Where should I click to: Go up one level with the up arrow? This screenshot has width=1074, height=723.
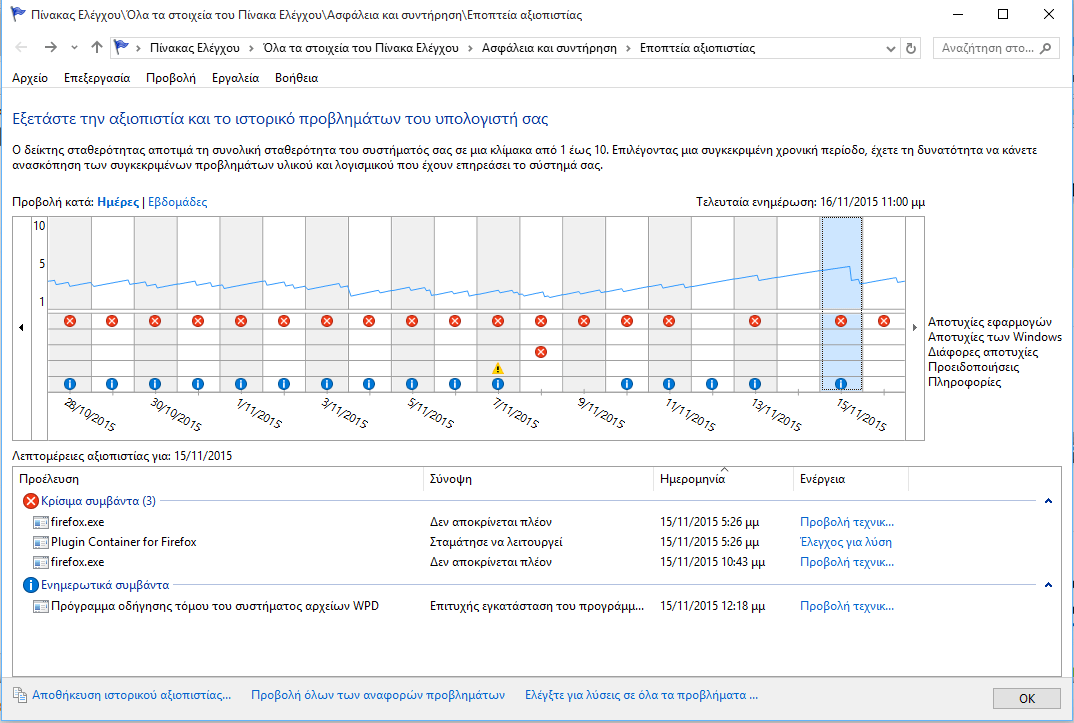tap(97, 48)
